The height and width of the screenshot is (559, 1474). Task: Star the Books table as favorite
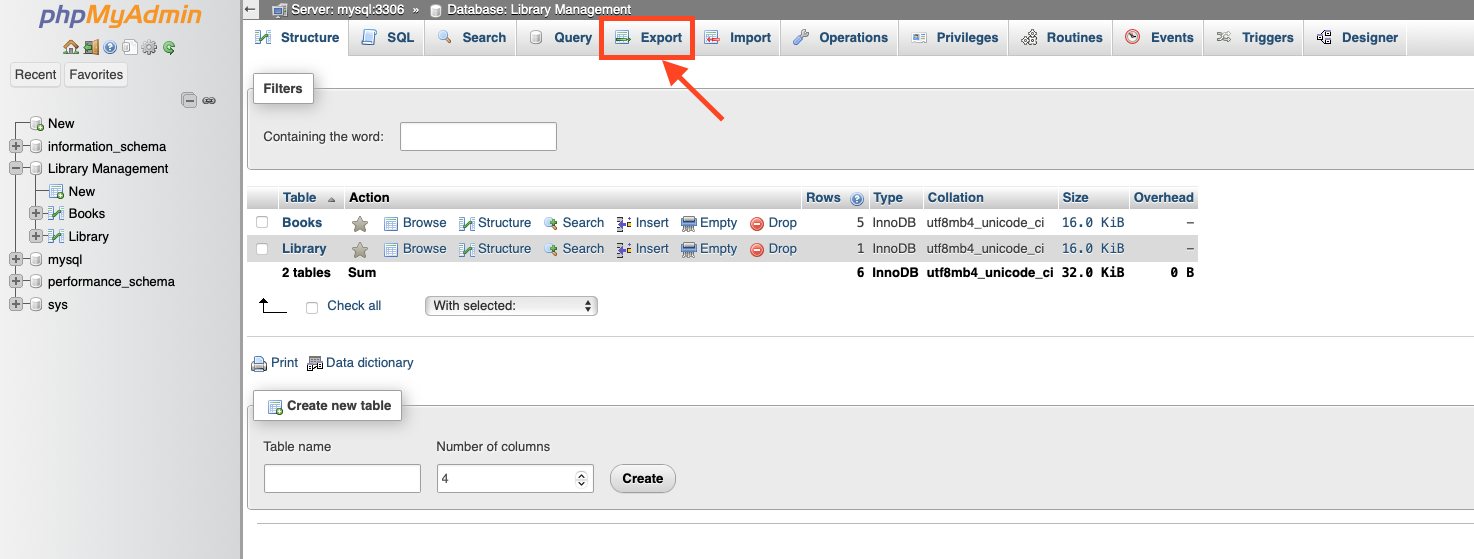pyautogui.click(x=360, y=224)
